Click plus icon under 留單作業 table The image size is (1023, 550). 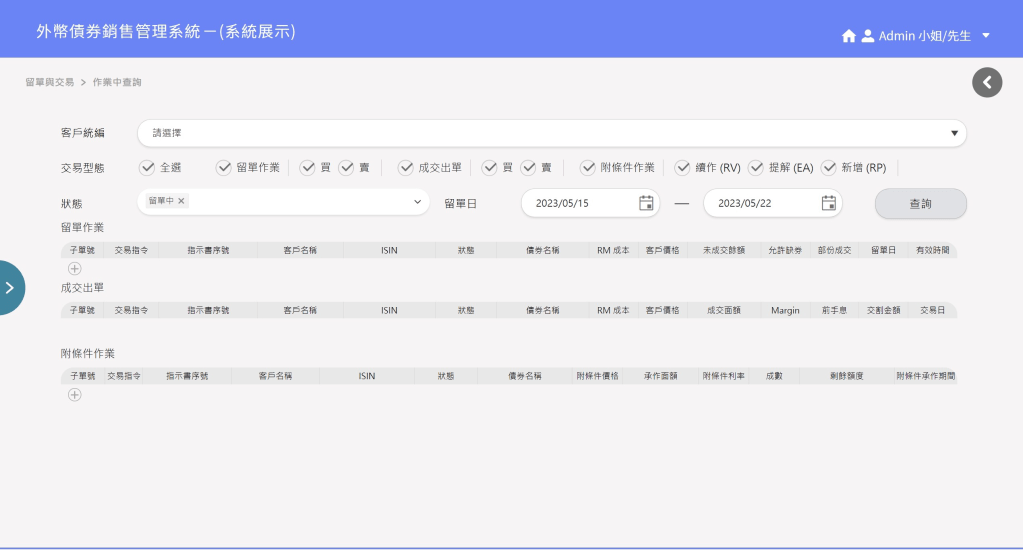[75, 268]
